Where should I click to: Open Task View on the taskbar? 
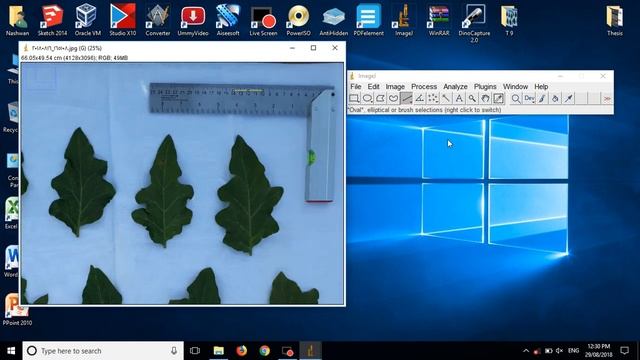pos(195,351)
